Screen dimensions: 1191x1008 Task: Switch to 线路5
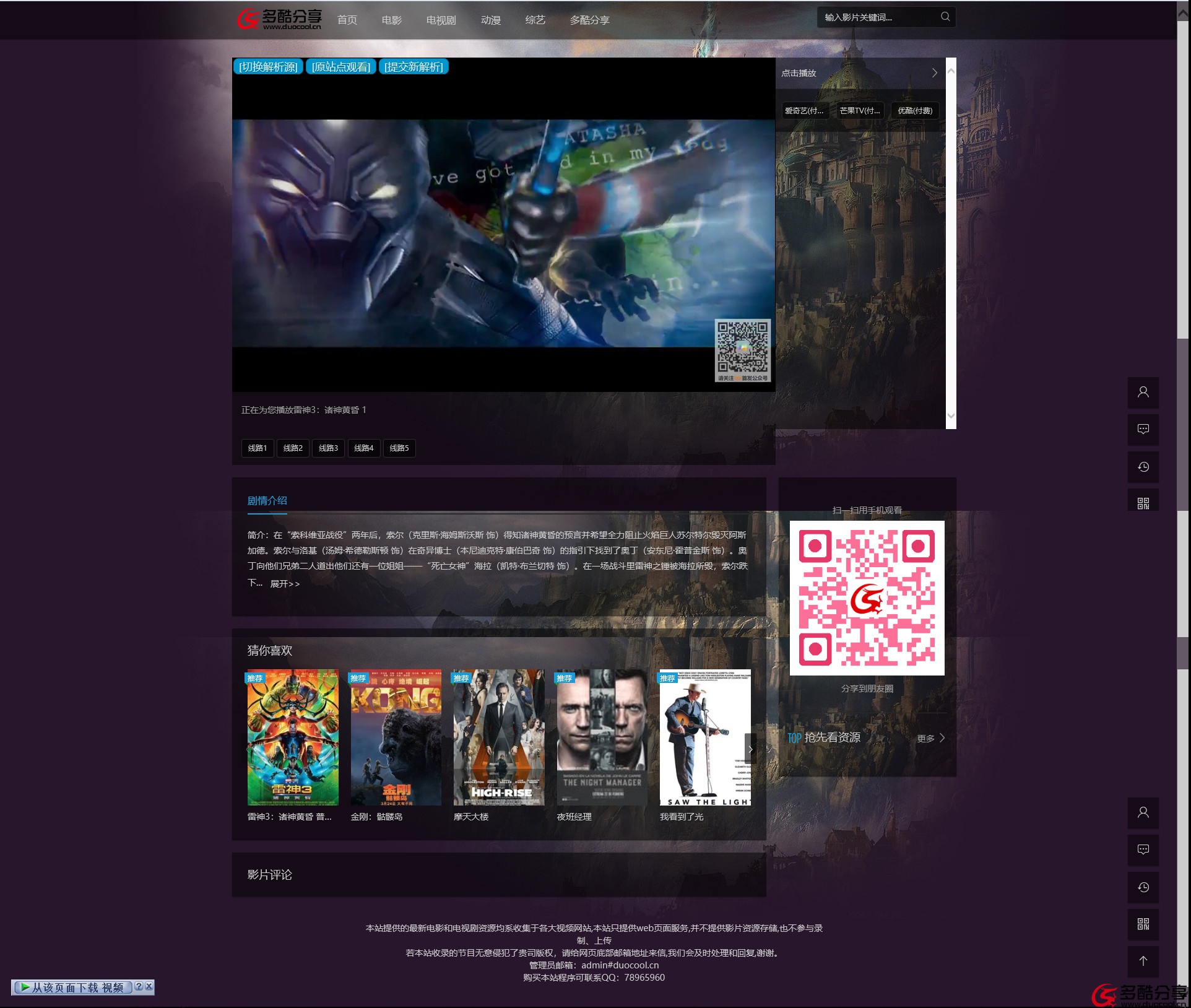click(x=399, y=448)
